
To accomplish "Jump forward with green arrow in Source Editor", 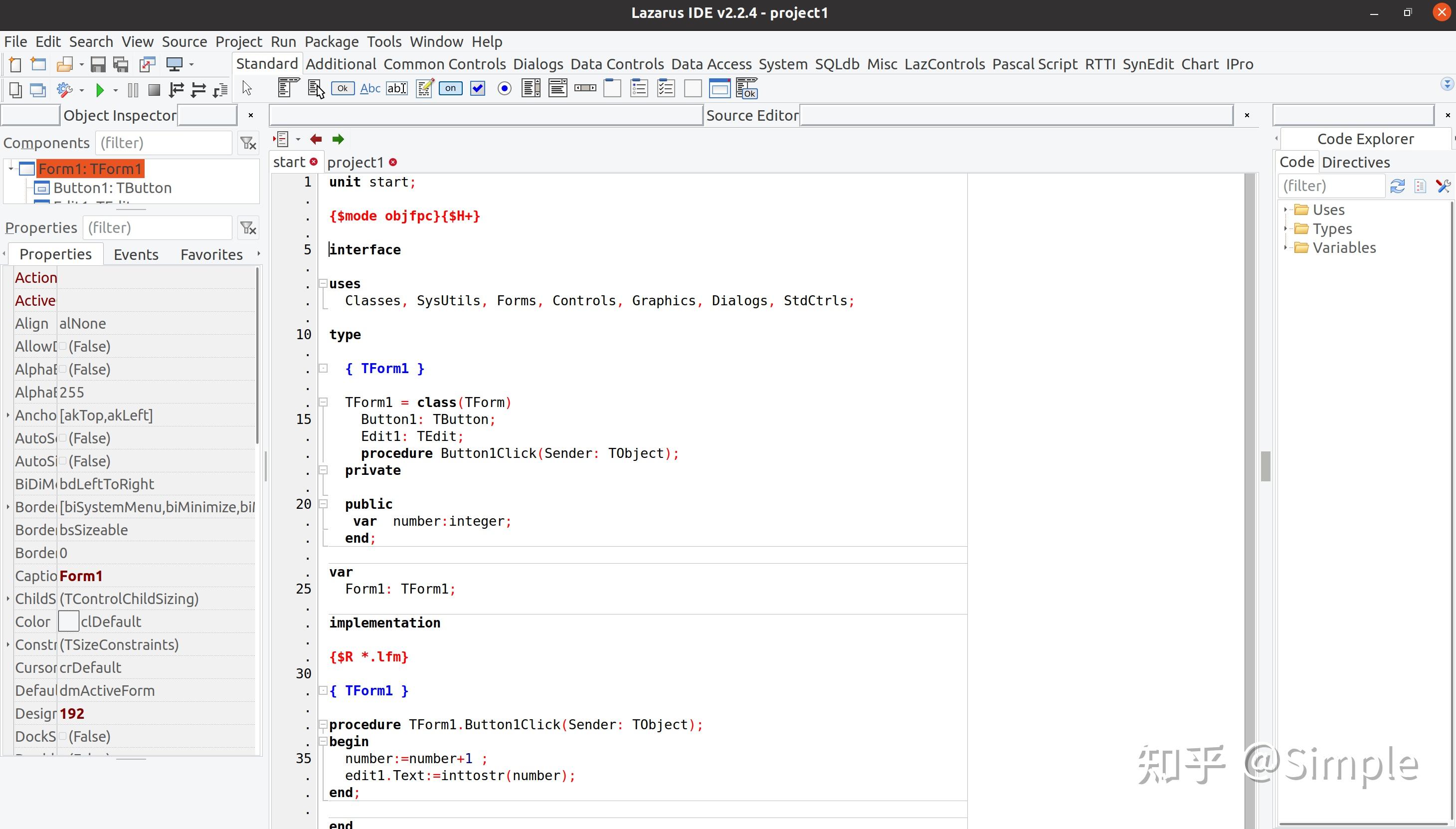I will (x=338, y=139).
